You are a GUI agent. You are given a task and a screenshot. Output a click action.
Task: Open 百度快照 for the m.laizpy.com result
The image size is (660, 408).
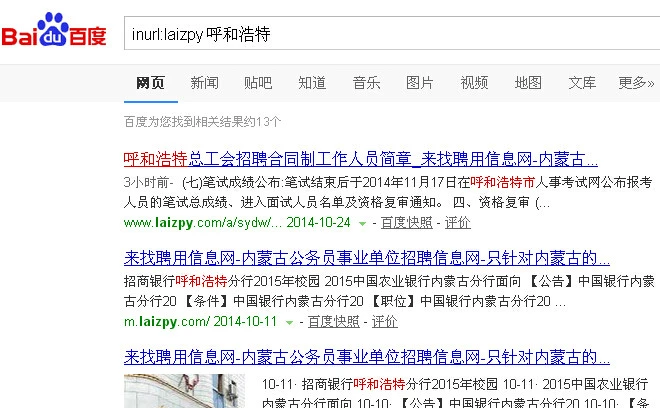click(333, 321)
